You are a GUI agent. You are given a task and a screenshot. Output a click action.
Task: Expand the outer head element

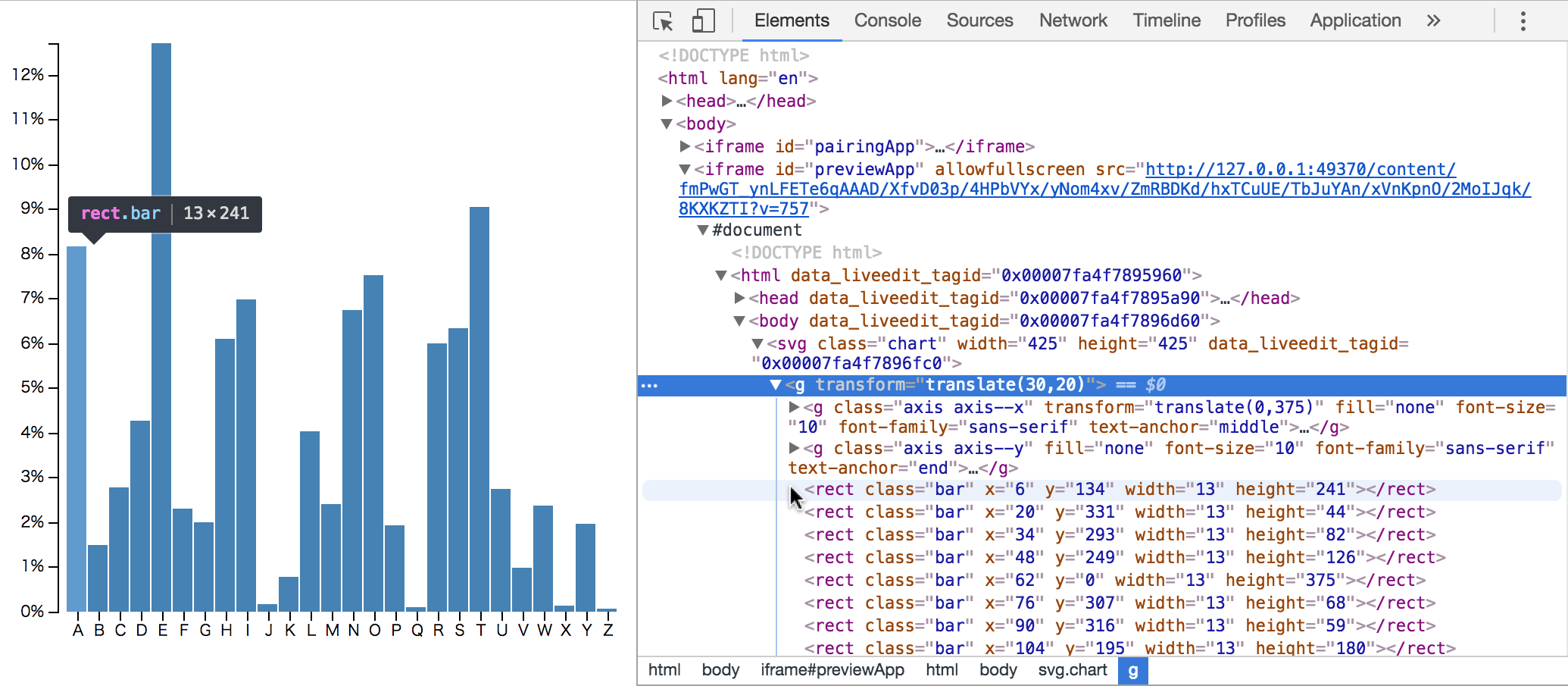[667, 101]
